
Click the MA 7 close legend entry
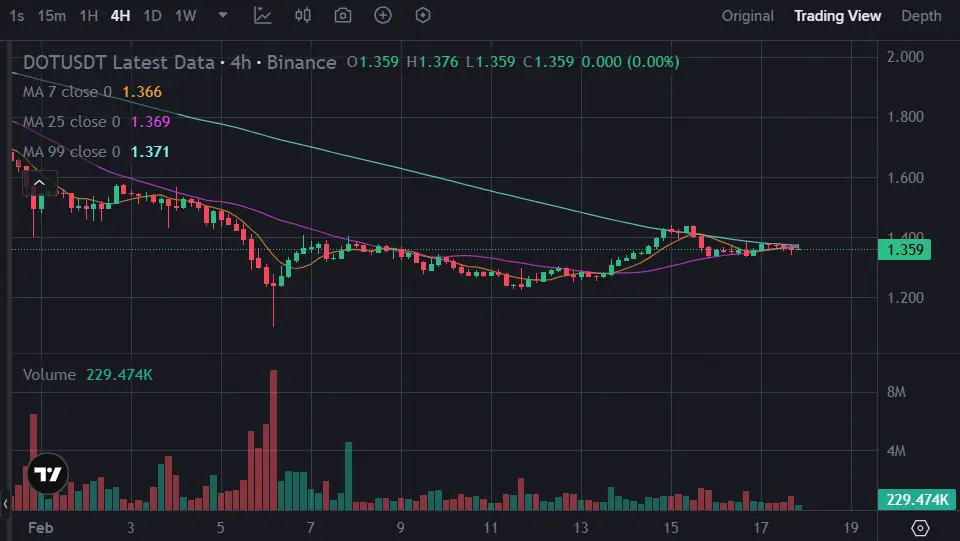point(67,92)
